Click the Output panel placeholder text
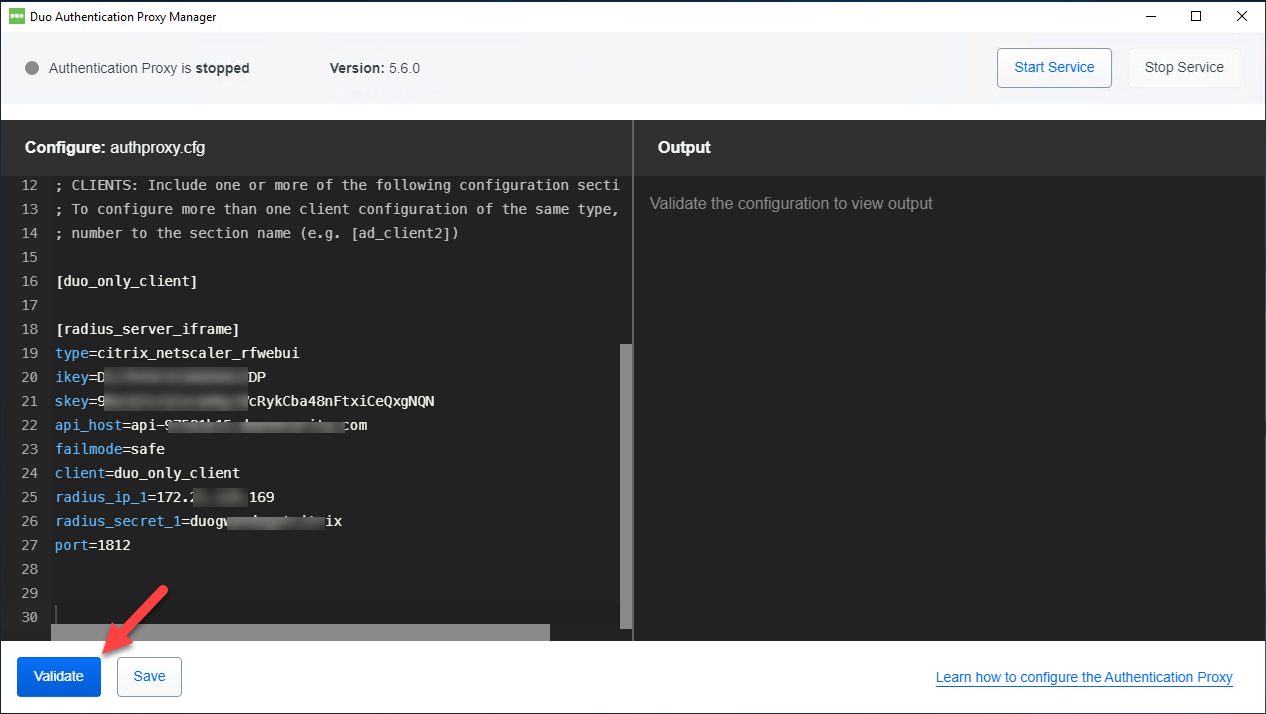Image resolution: width=1266 pixels, height=714 pixels. click(x=790, y=203)
